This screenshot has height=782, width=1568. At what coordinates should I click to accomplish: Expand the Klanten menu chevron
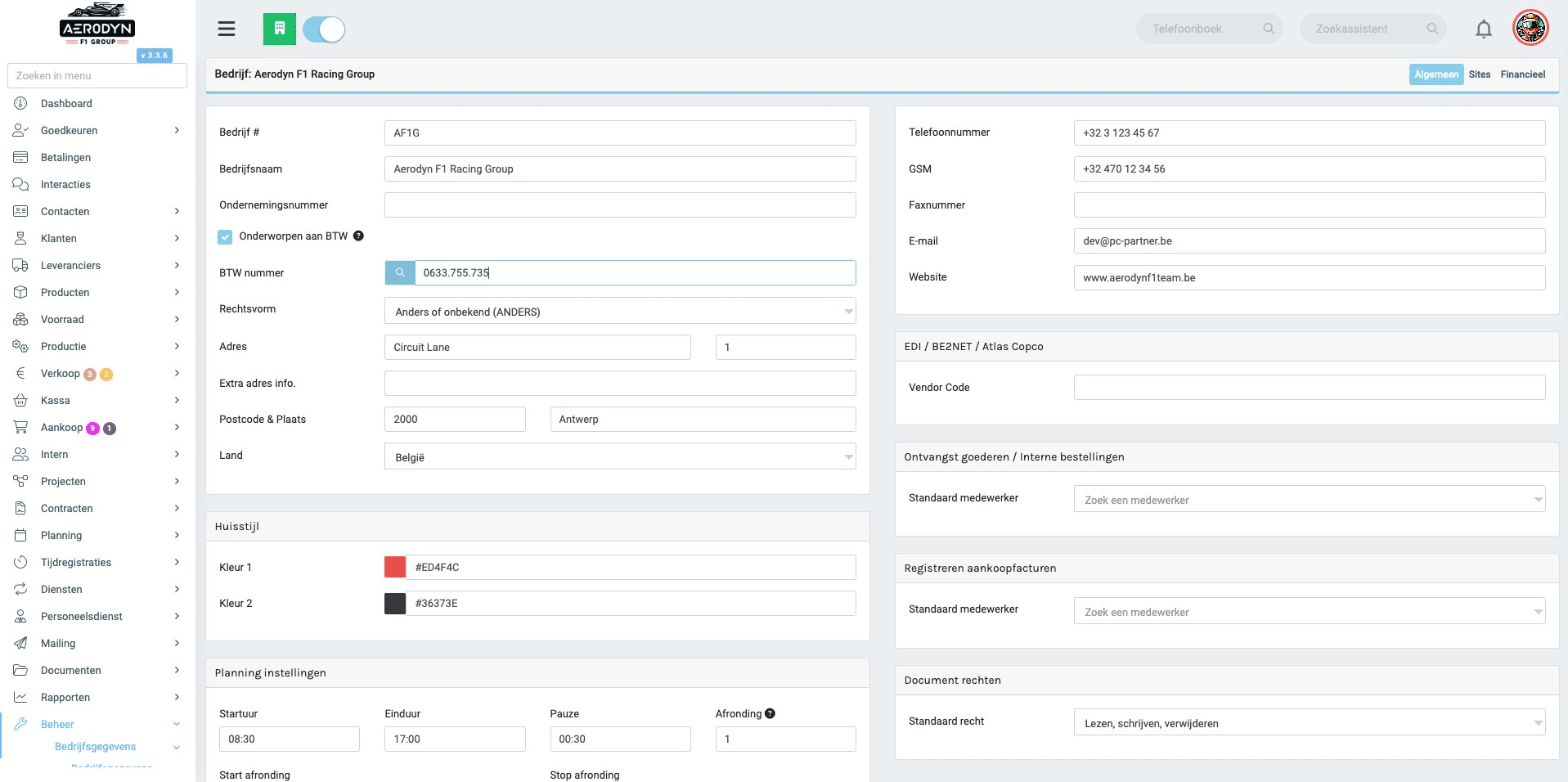[177, 238]
